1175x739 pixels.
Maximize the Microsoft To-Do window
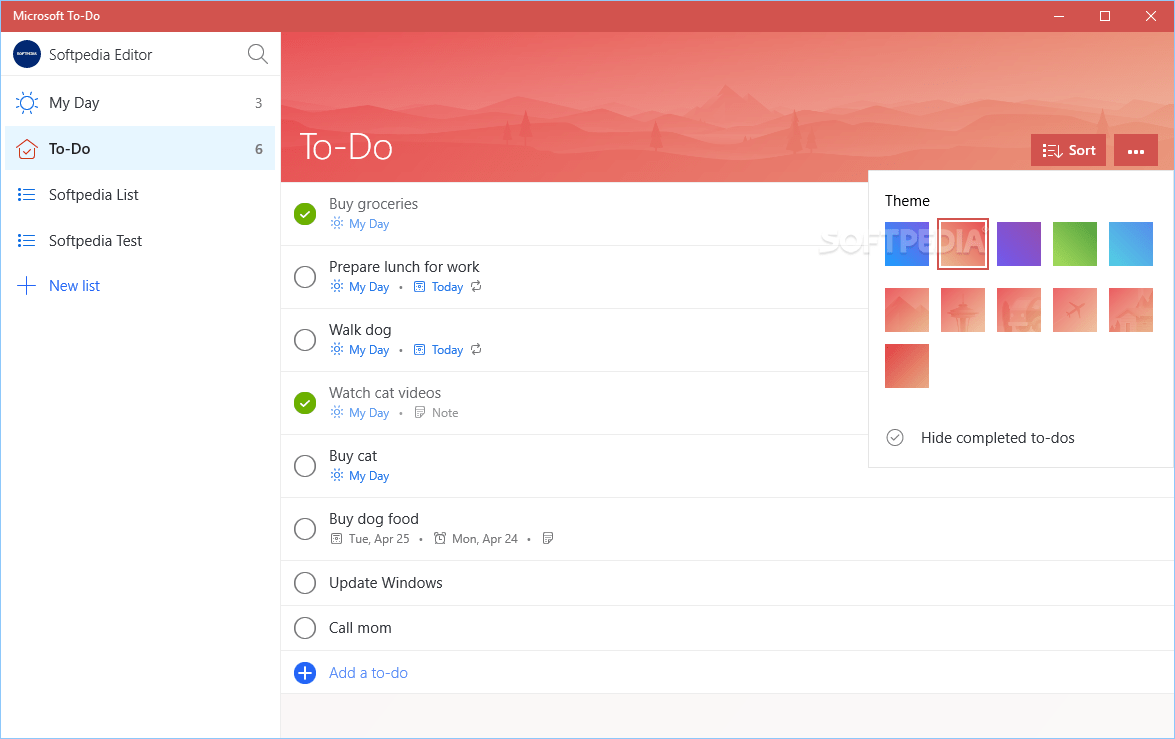[1105, 16]
